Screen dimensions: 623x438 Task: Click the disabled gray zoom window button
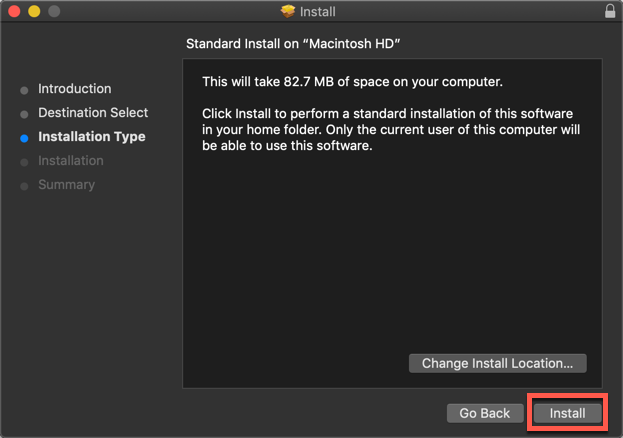tap(54, 12)
